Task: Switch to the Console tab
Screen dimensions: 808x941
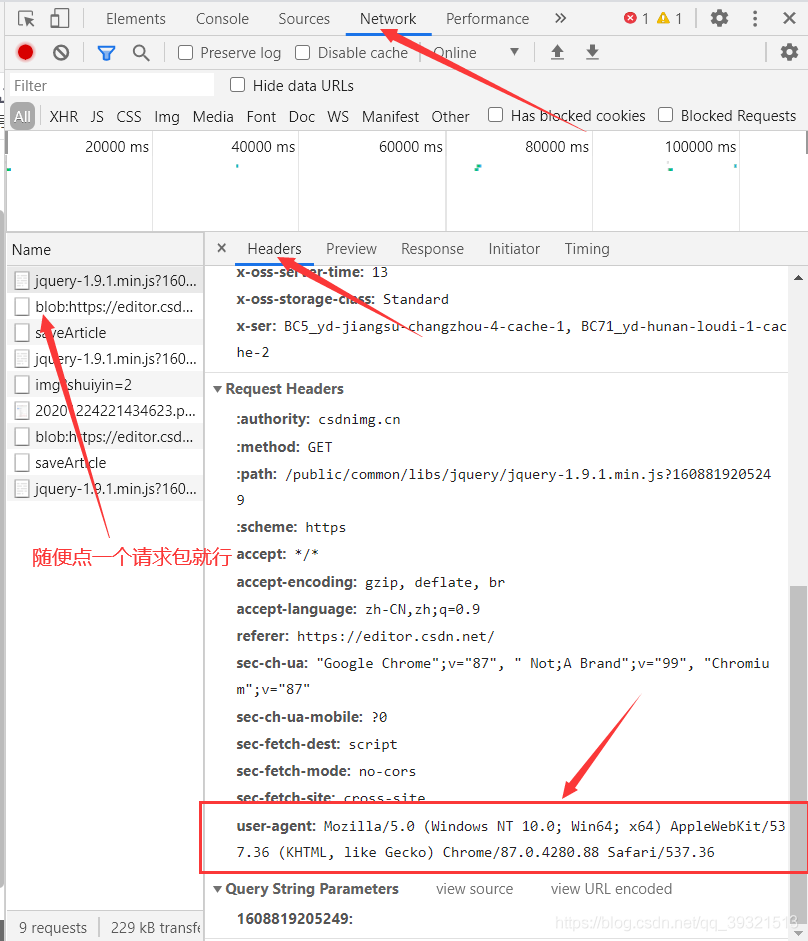Action: pos(222,19)
